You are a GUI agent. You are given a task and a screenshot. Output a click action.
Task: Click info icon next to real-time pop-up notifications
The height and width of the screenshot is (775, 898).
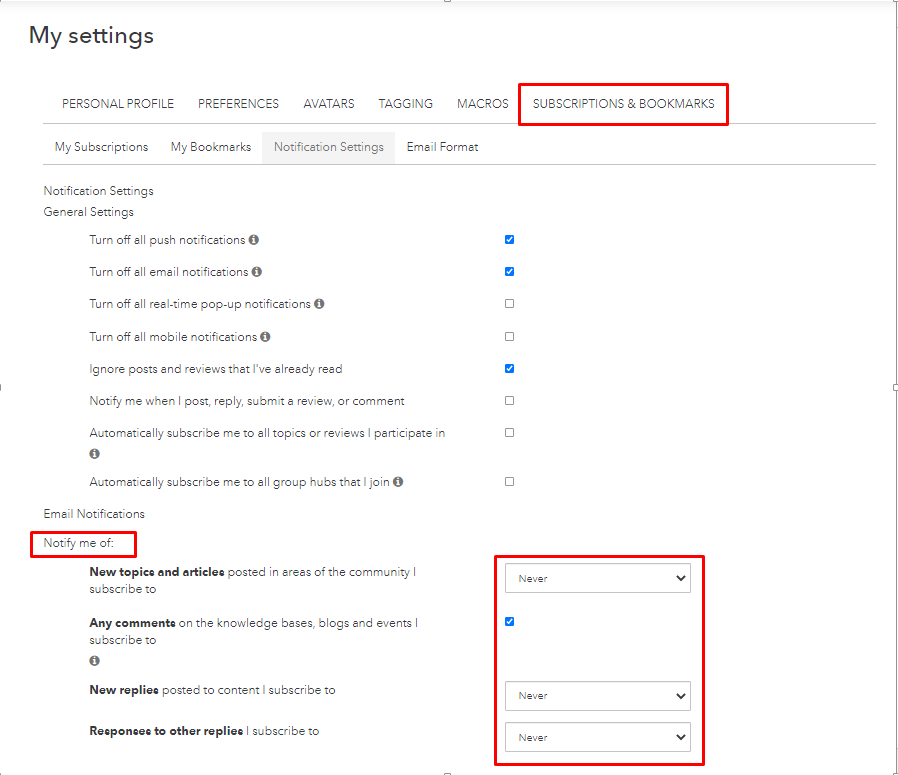coord(319,304)
